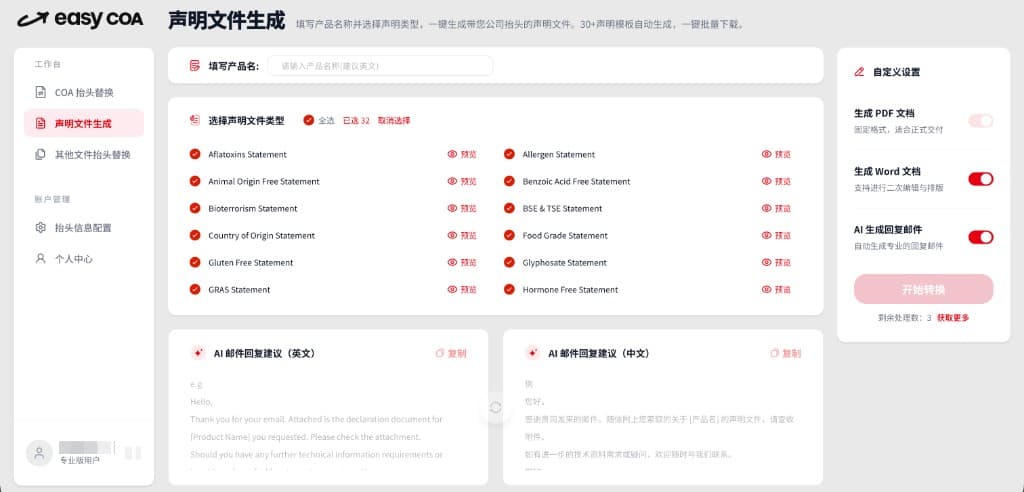Uncheck Animal Origin Free Statement checkbox
Image resolution: width=1024 pixels, height=492 pixels.
pos(195,181)
